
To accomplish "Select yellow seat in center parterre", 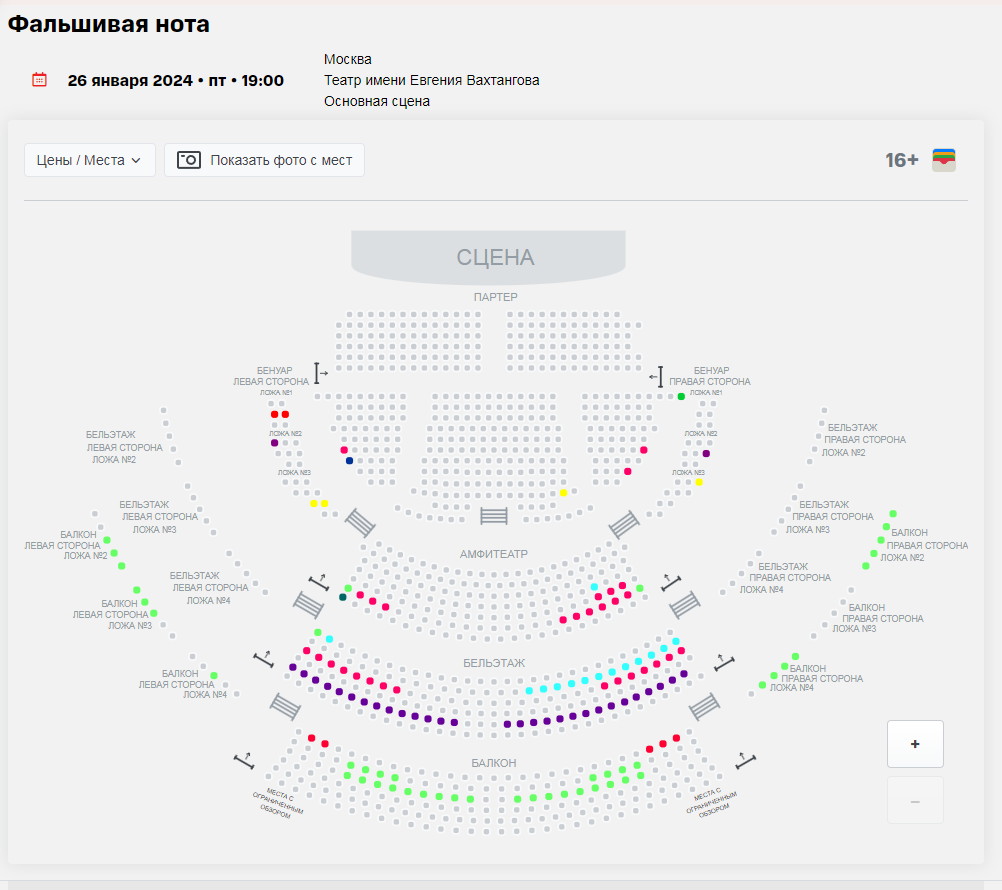I will (564, 493).
